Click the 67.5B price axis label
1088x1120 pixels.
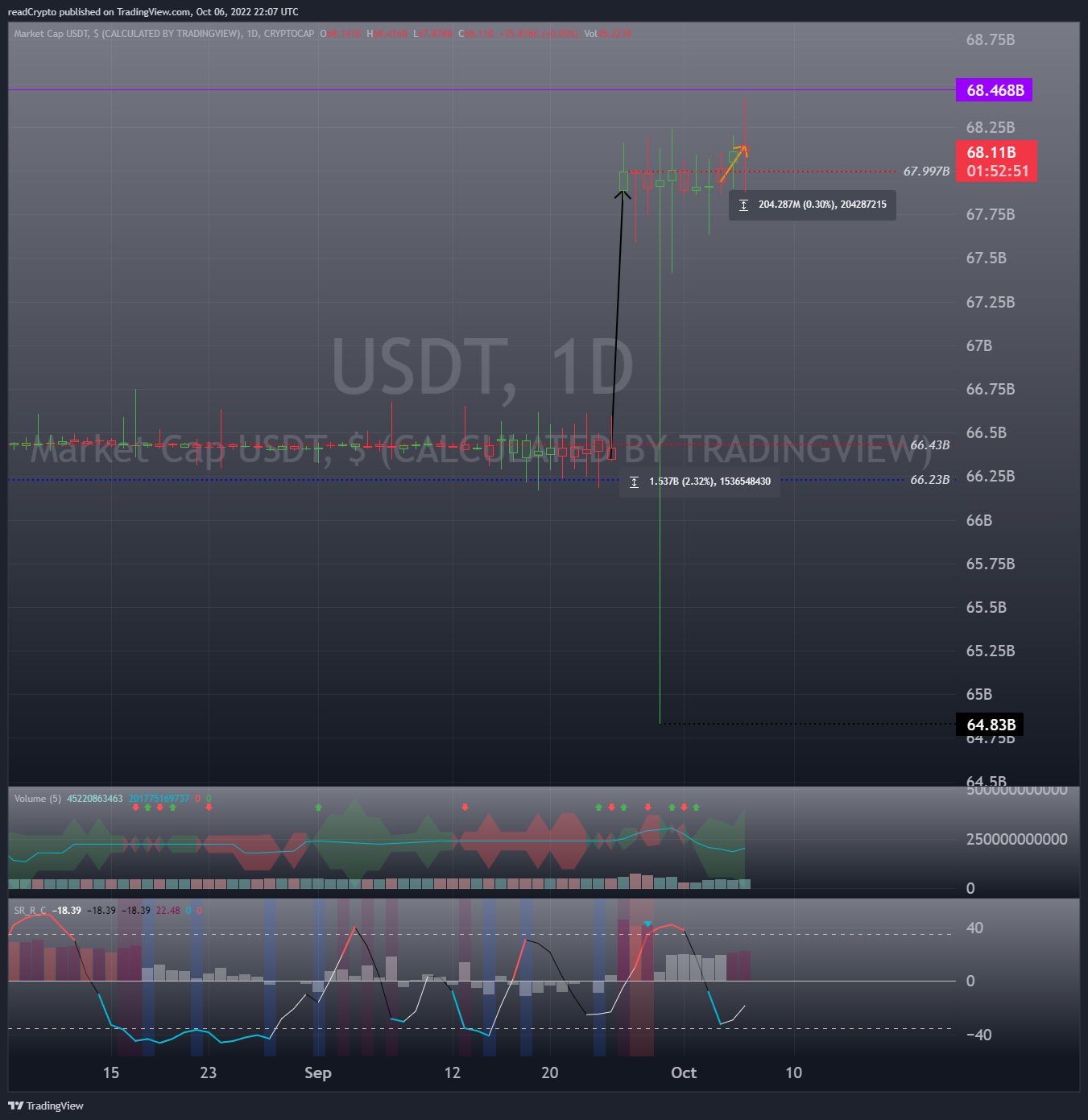tap(987, 258)
